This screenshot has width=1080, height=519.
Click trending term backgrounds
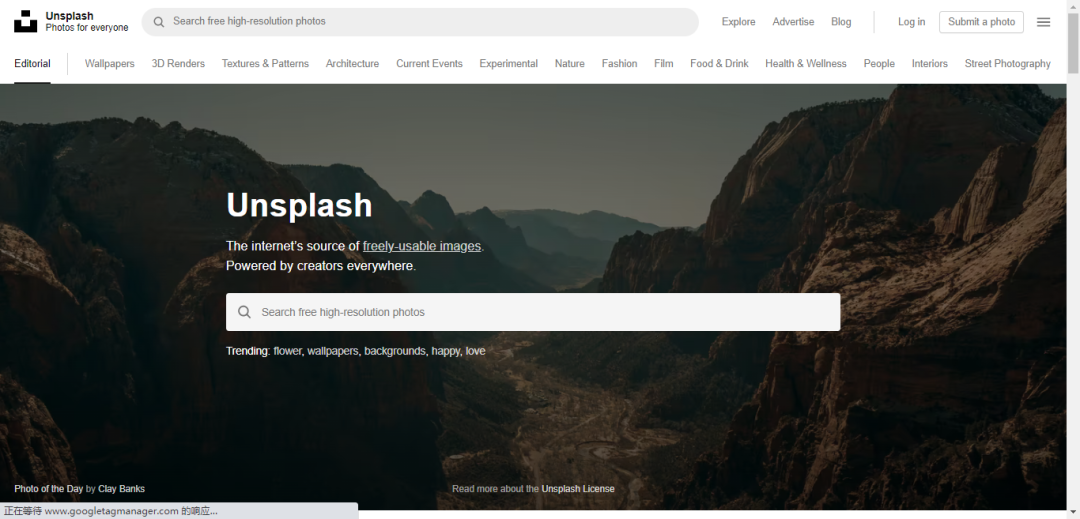pyautogui.click(x=395, y=351)
